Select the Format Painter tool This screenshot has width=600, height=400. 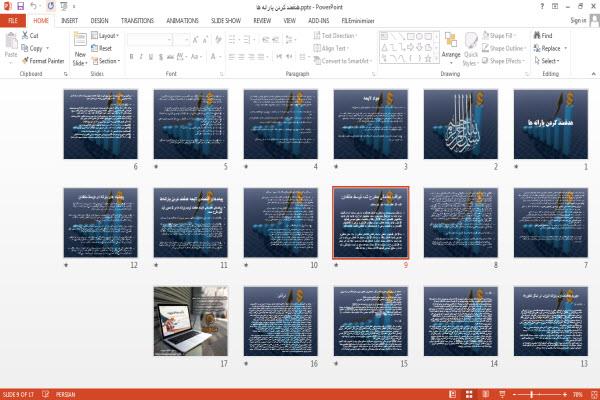tap(43, 61)
